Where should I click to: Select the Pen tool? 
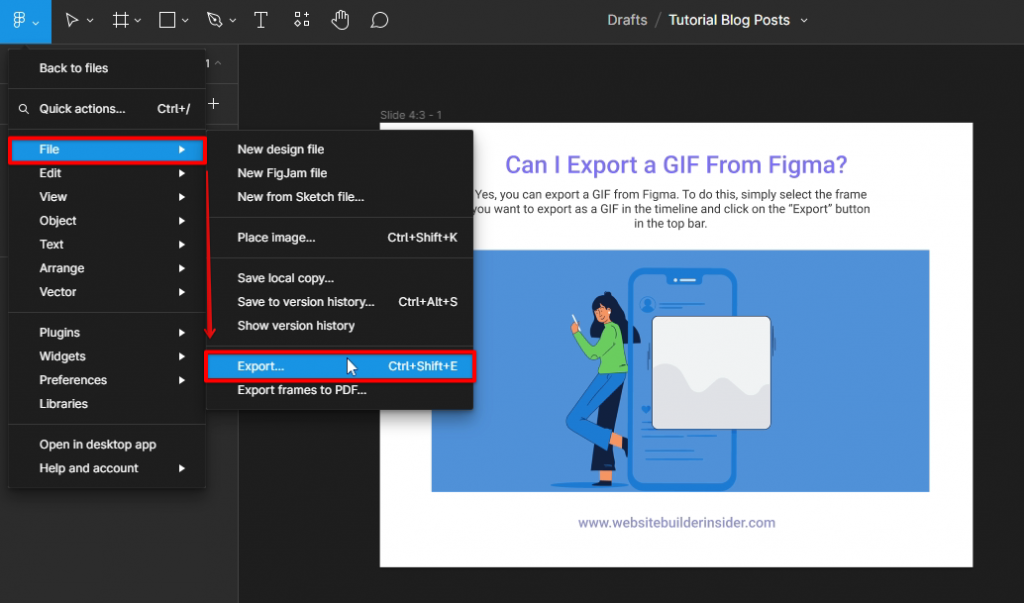coord(214,20)
